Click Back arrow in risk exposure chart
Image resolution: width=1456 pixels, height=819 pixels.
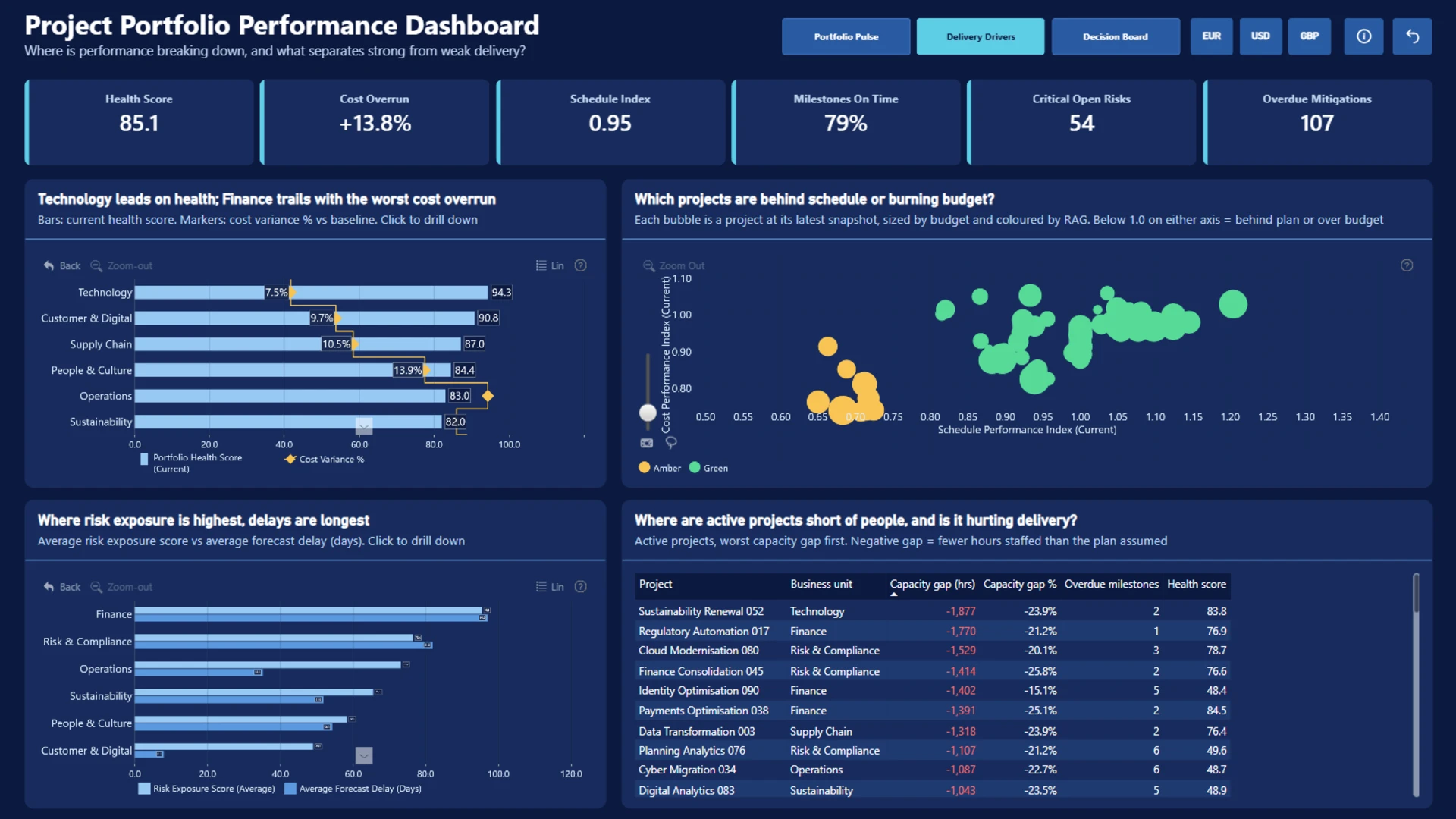[x=62, y=587]
